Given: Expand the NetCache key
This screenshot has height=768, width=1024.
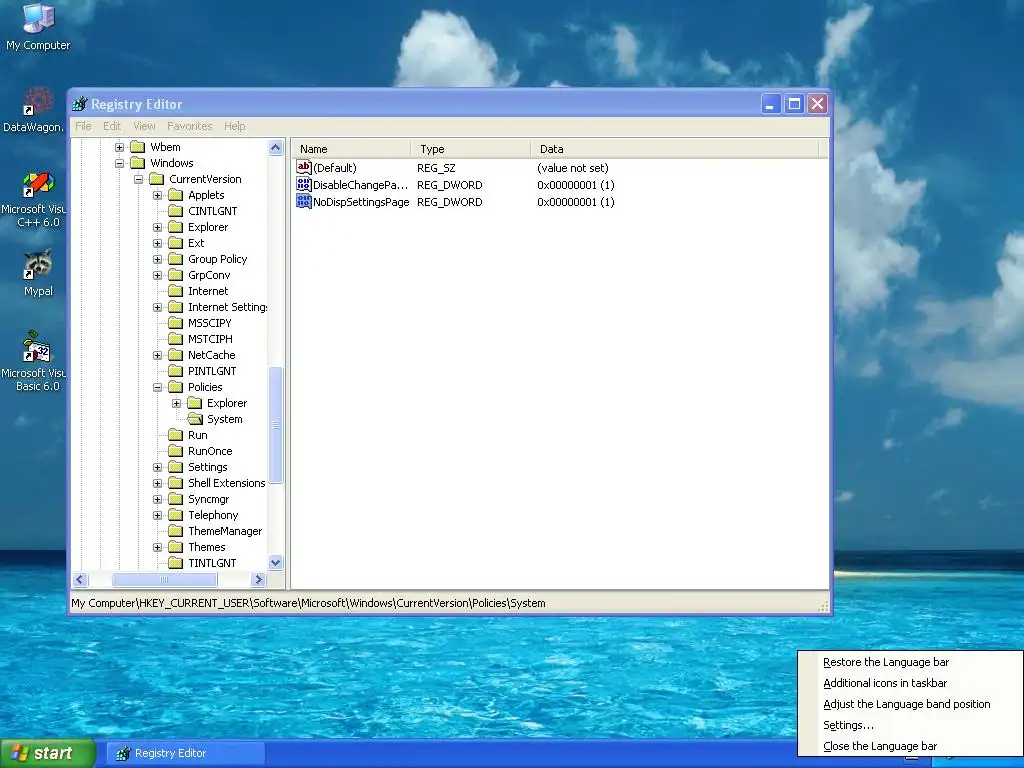Looking at the screenshot, I should [x=157, y=355].
